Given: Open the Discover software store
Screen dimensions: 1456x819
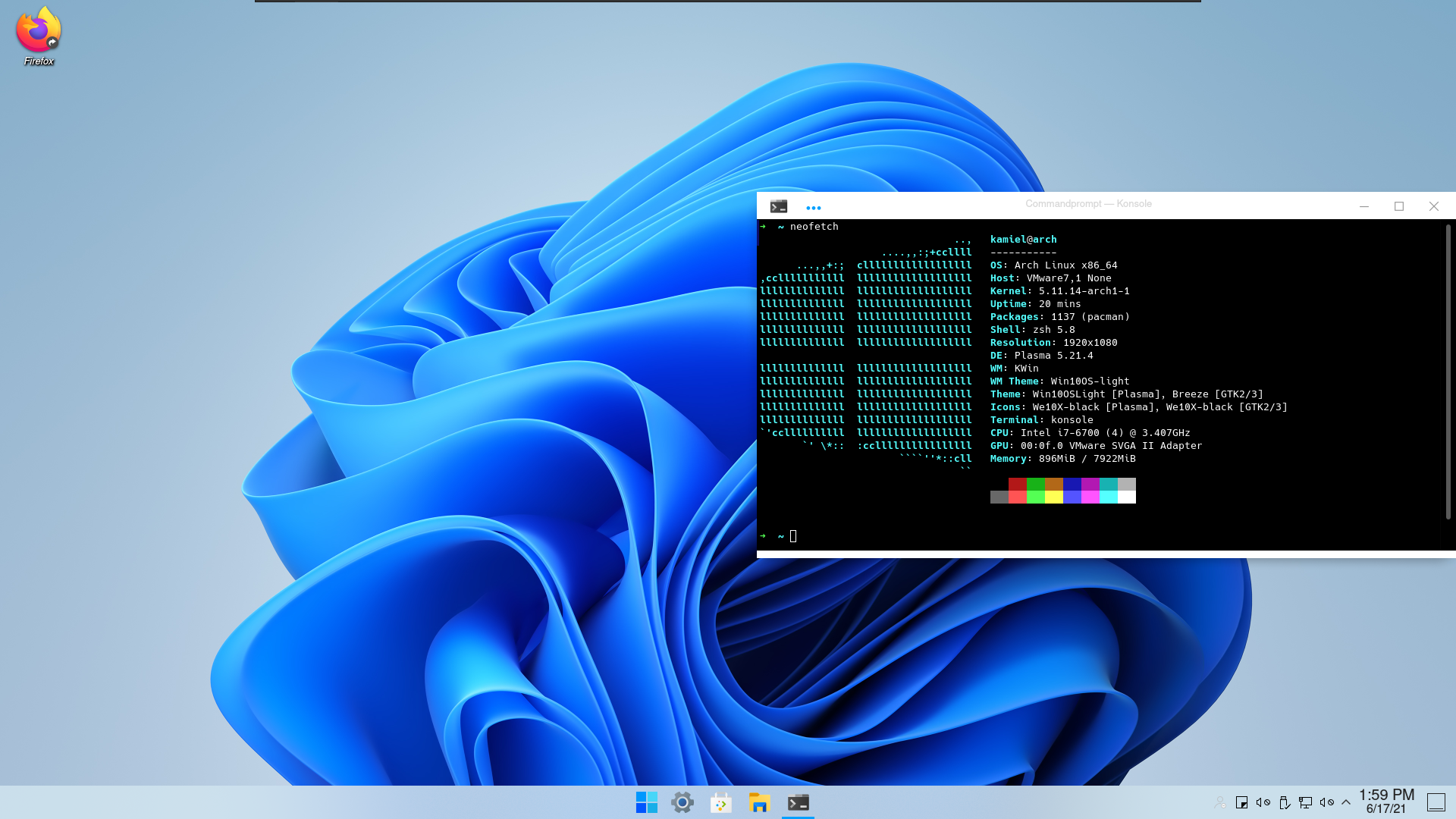Looking at the screenshot, I should pos(720,802).
